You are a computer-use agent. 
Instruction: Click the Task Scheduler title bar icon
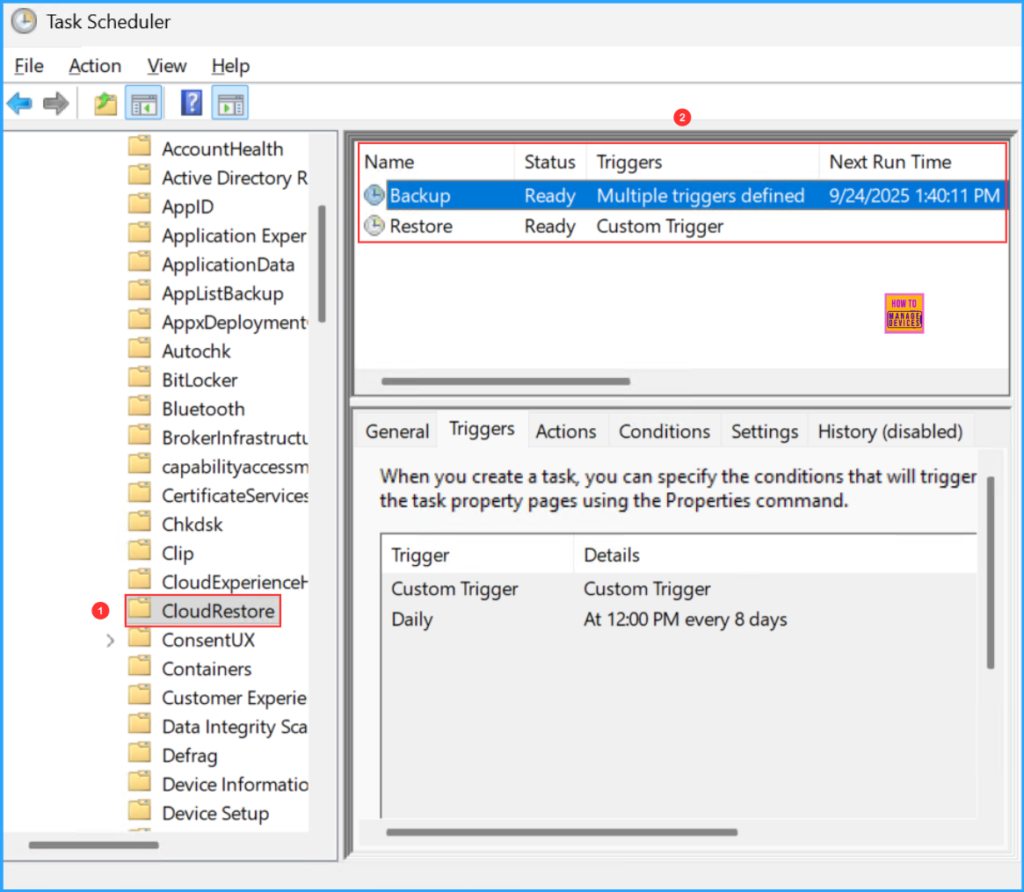coord(24,22)
